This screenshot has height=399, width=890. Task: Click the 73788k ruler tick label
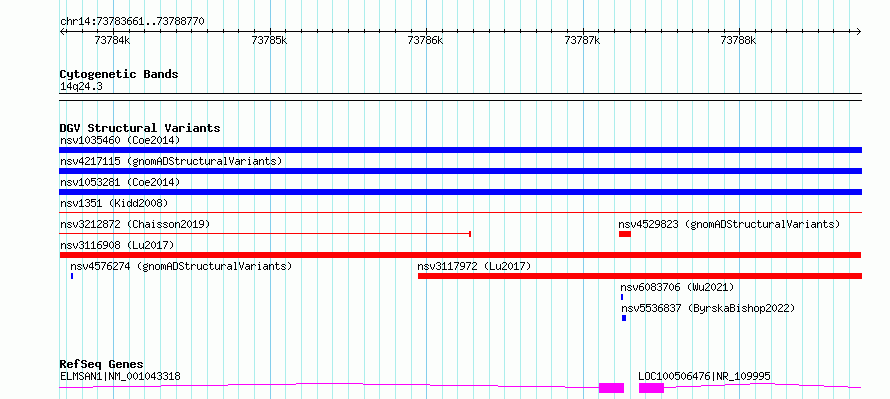pos(738,40)
